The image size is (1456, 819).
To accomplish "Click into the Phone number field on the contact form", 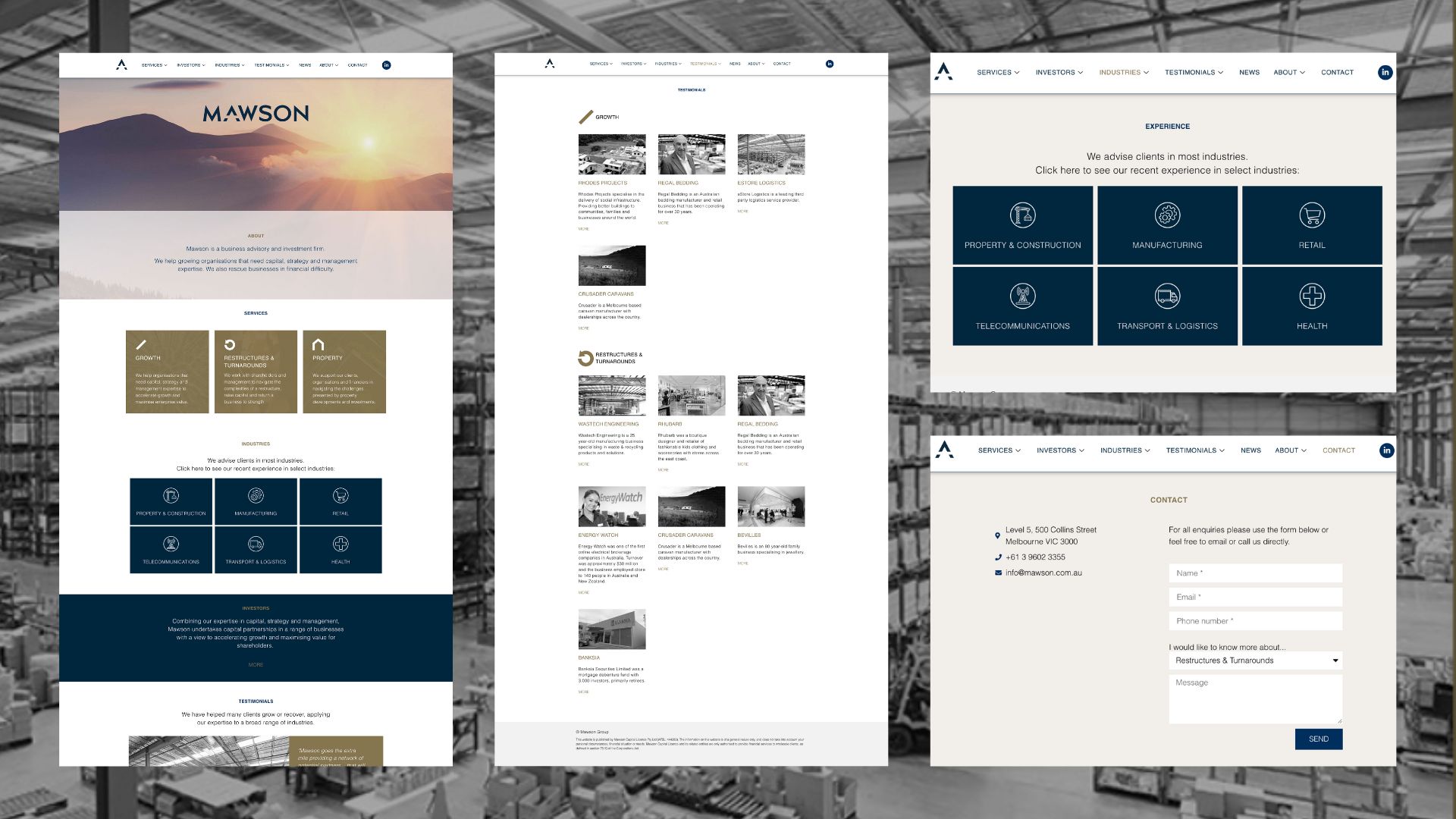I will (x=1255, y=621).
